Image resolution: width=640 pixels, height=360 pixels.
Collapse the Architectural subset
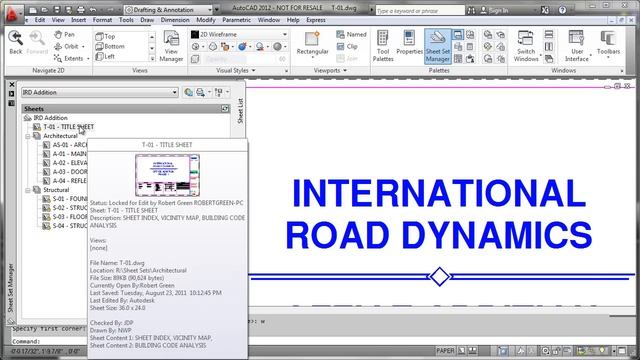28,136
